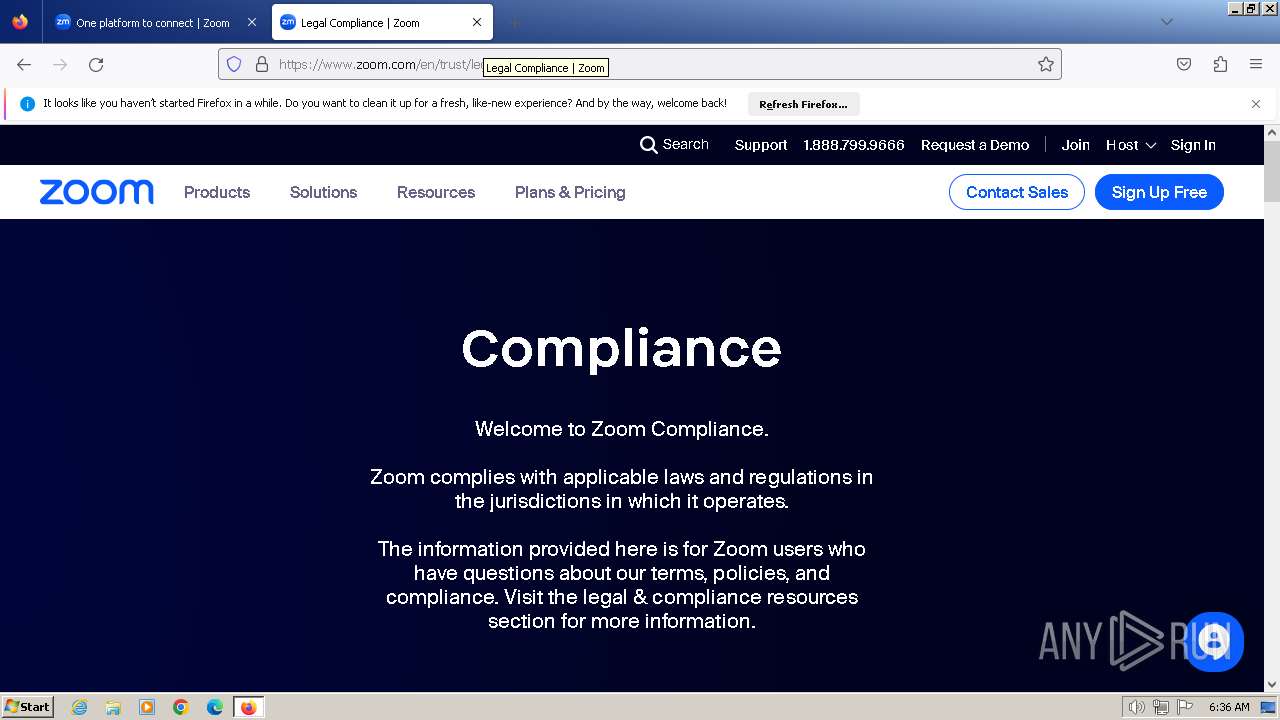This screenshot has width=1280, height=720.
Task: Close the One platform to connect tab
Action: 251,22
